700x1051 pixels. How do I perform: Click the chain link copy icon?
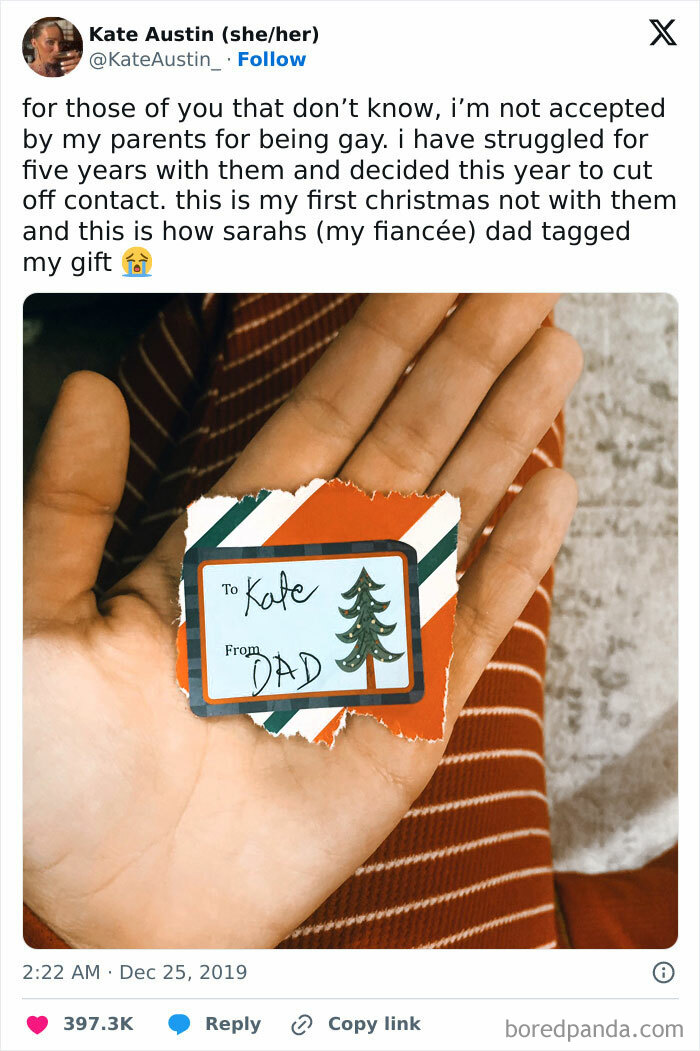point(302,1024)
